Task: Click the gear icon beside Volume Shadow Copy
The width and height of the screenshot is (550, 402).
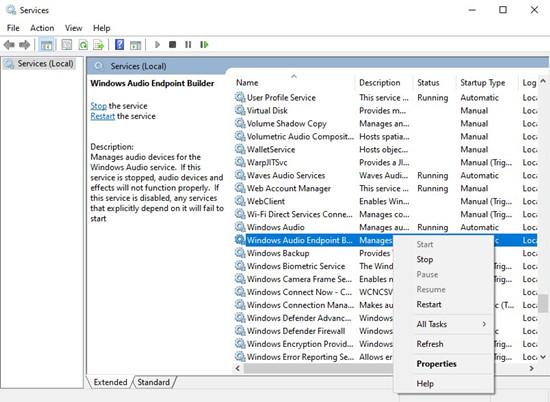Action: pos(240,123)
